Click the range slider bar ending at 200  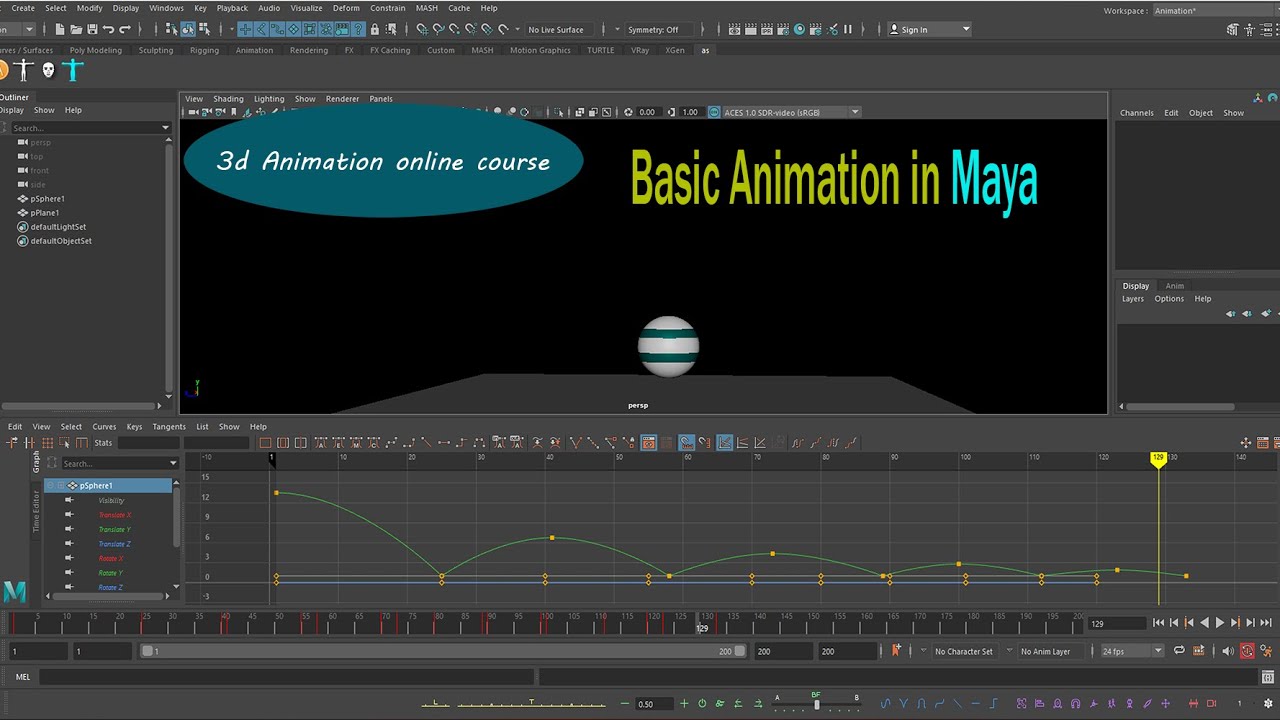443,651
